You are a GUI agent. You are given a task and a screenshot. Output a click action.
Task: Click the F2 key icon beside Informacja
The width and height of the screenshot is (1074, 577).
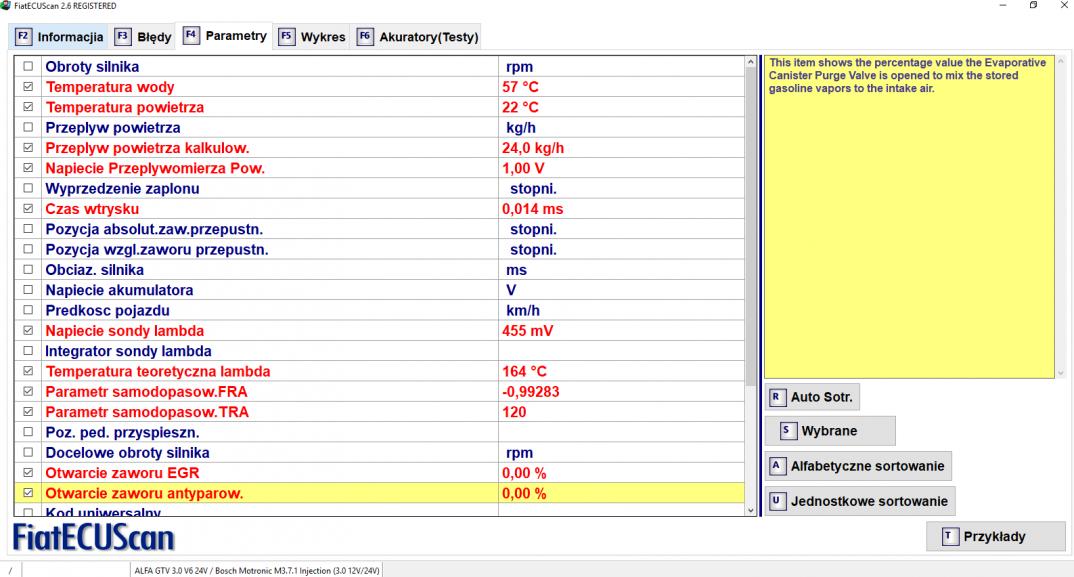pos(23,38)
